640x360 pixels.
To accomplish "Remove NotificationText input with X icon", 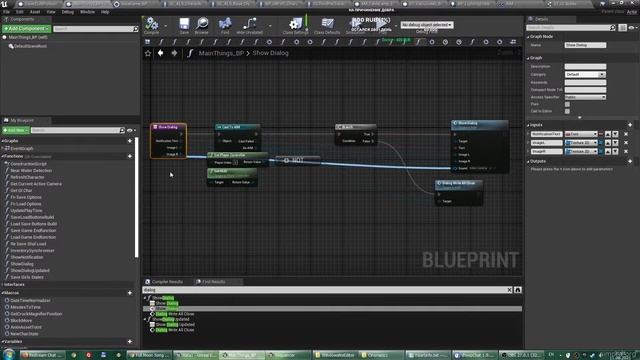I will click(x=626, y=134).
